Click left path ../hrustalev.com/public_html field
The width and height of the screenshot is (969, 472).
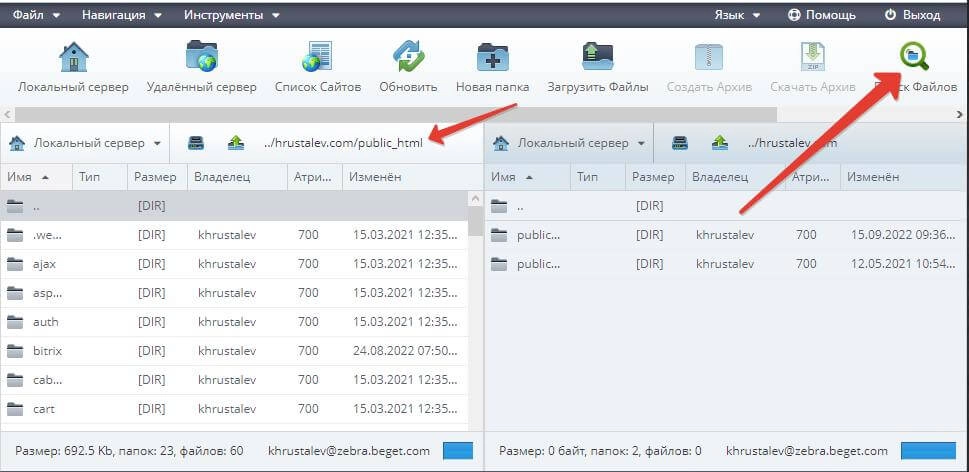tap(344, 143)
